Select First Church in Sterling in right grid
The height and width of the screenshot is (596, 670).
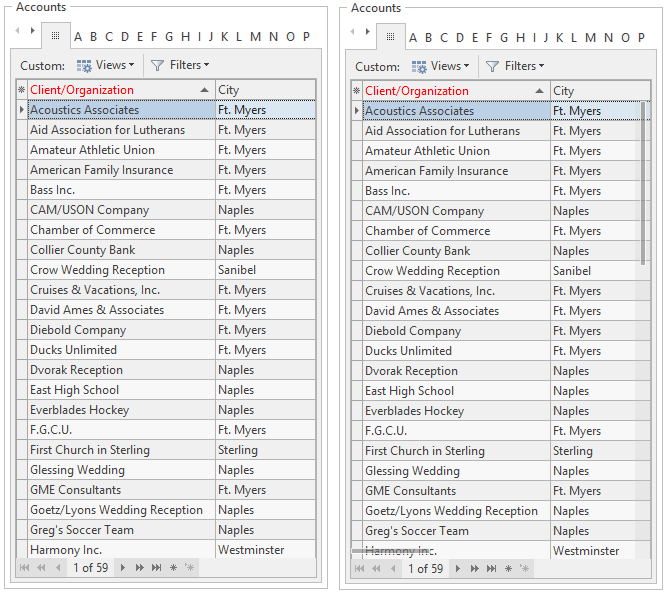click(x=501, y=451)
